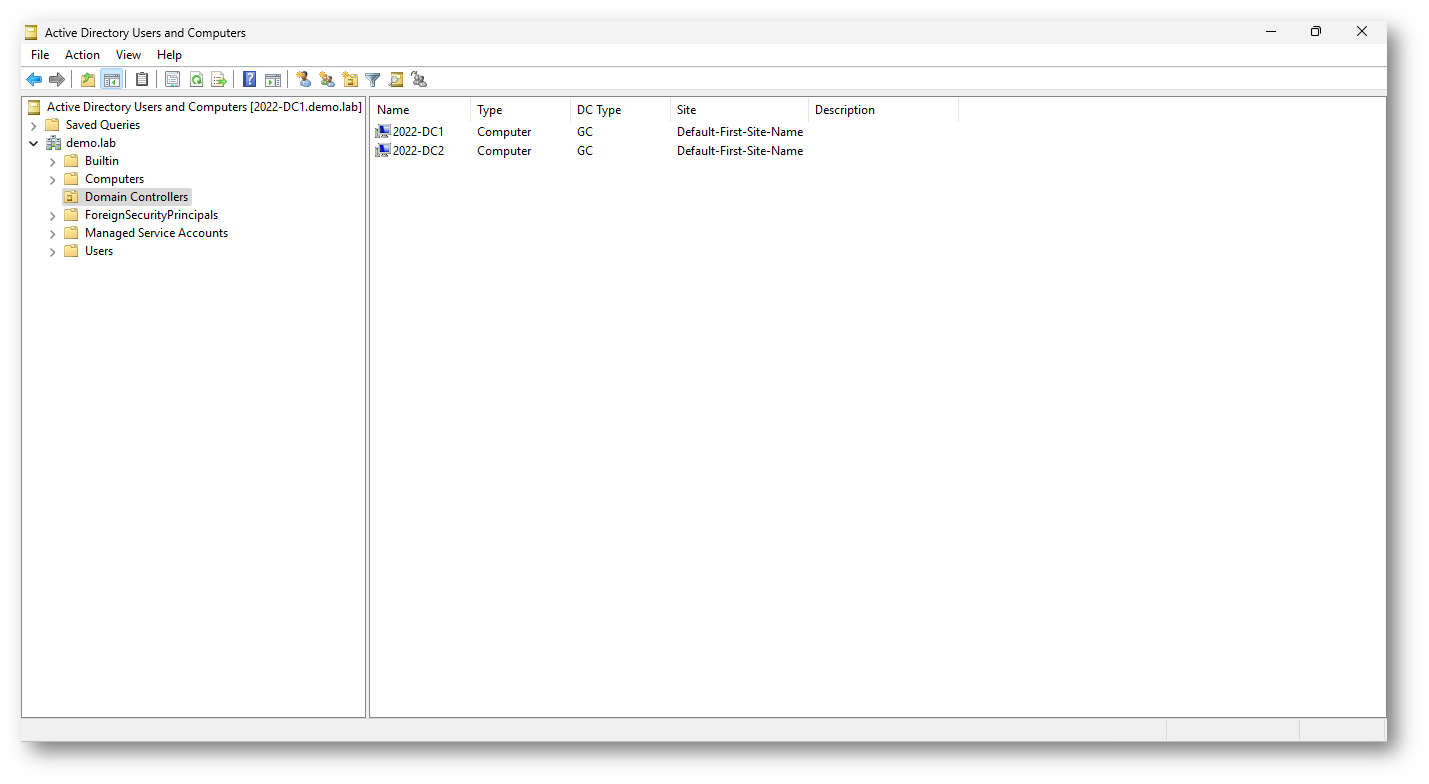Click the Add to group toolbar icon
The width and height of the screenshot is (1429, 784).
(x=419, y=80)
